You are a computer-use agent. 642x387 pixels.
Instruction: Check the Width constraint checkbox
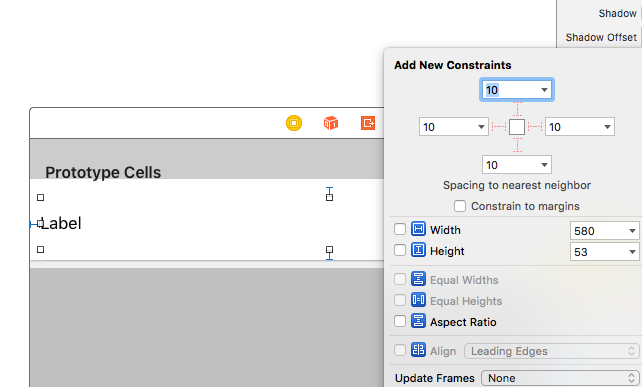[400, 229]
